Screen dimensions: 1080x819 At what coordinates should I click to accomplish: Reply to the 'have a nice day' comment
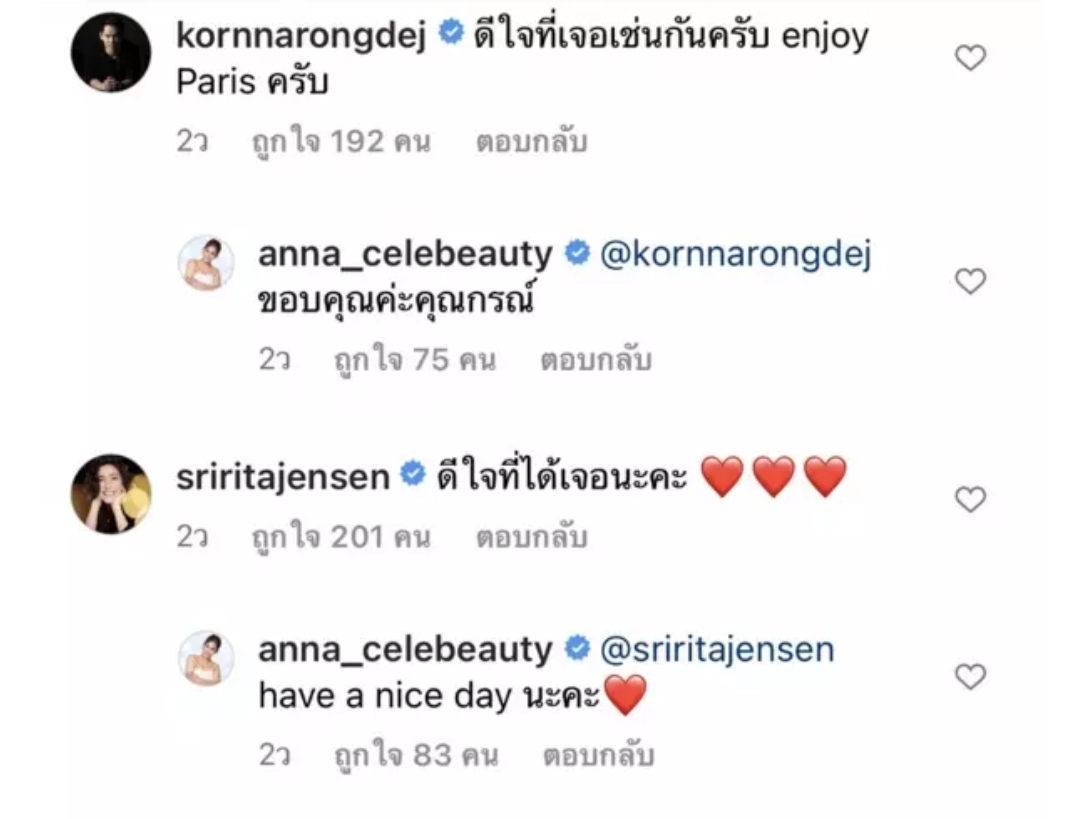coord(598,756)
